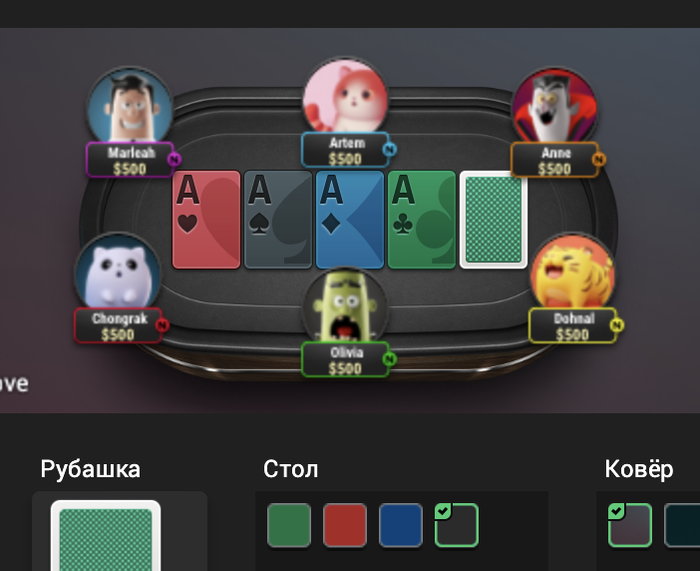
Task: Click the face-down green card on the table
Action: pyautogui.click(x=493, y=220)
